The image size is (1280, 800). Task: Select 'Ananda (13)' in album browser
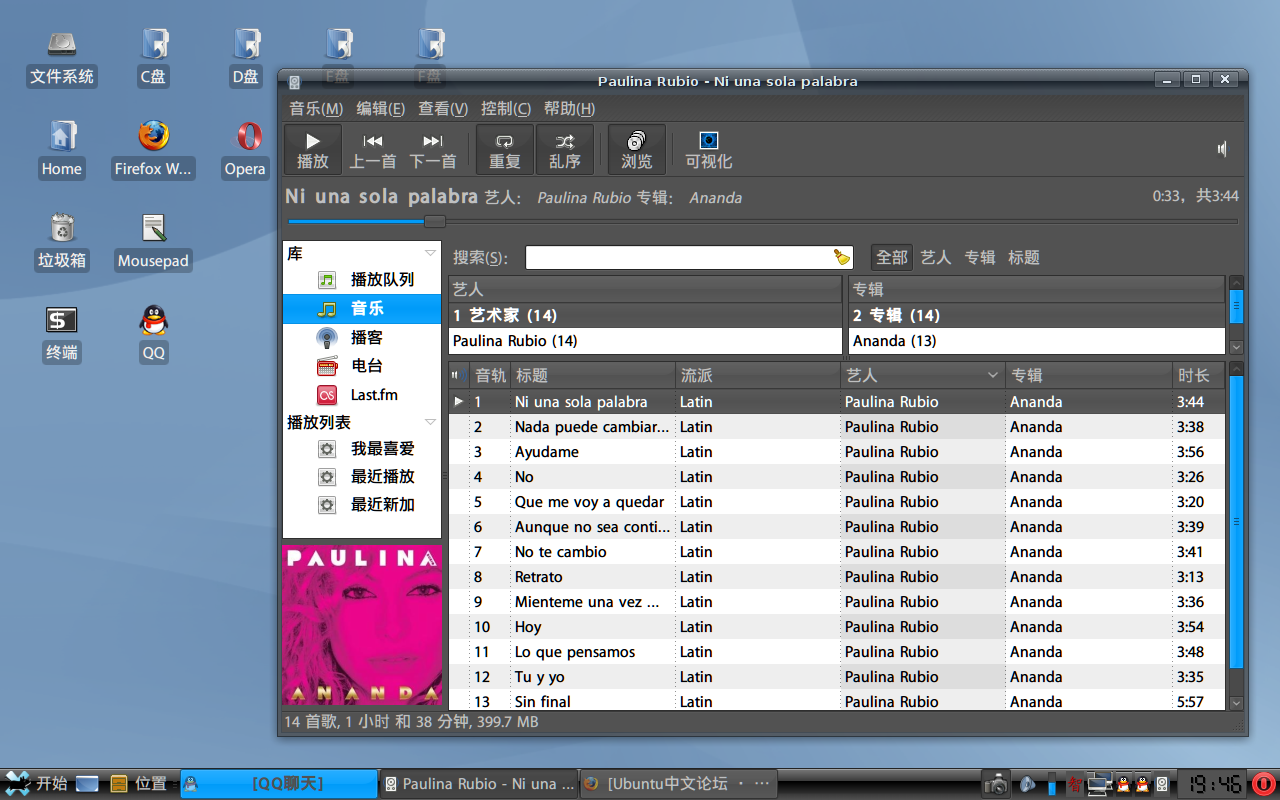(x=1037, y=341)
